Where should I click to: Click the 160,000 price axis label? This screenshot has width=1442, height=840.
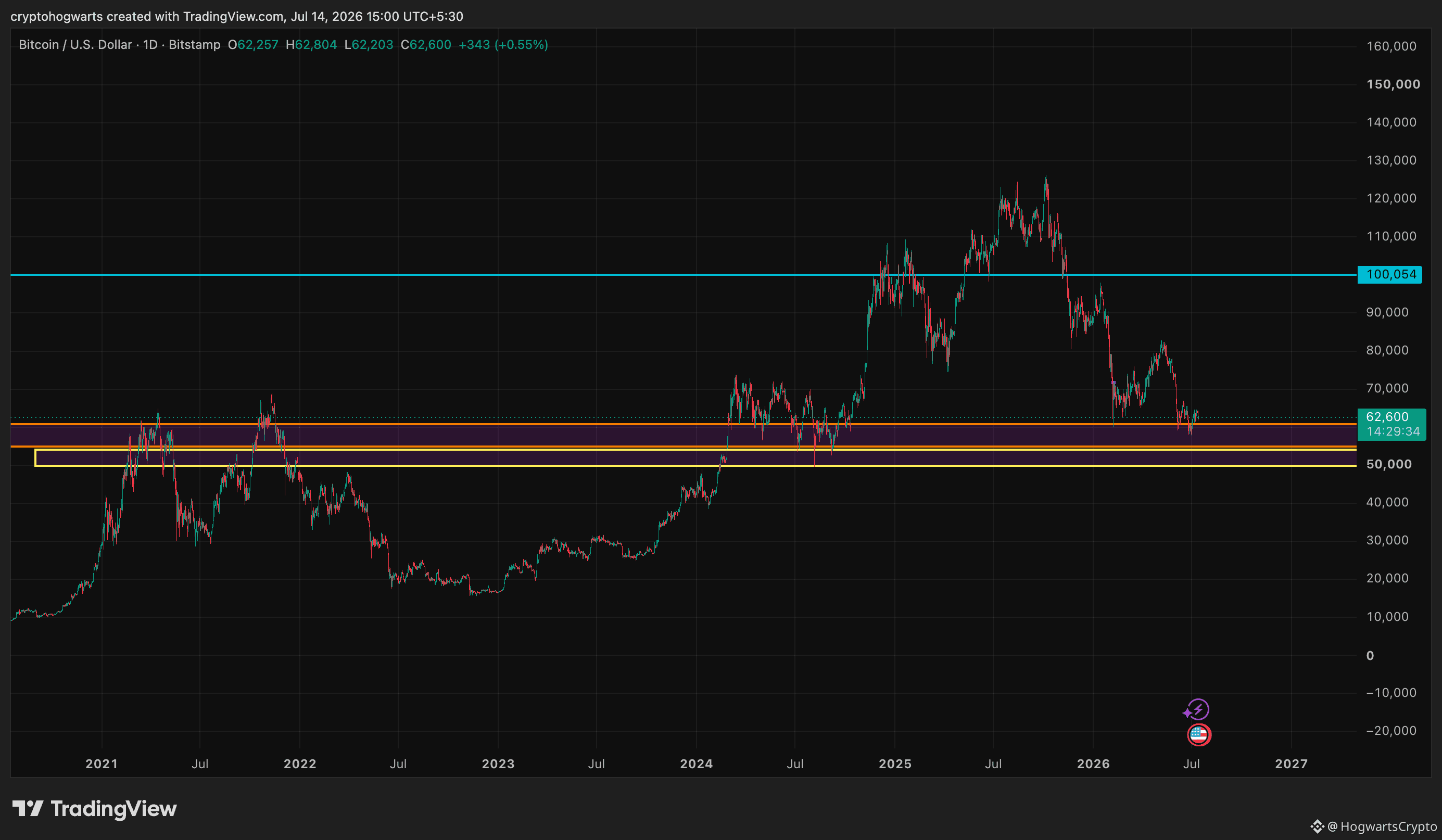click(1392, 46)
